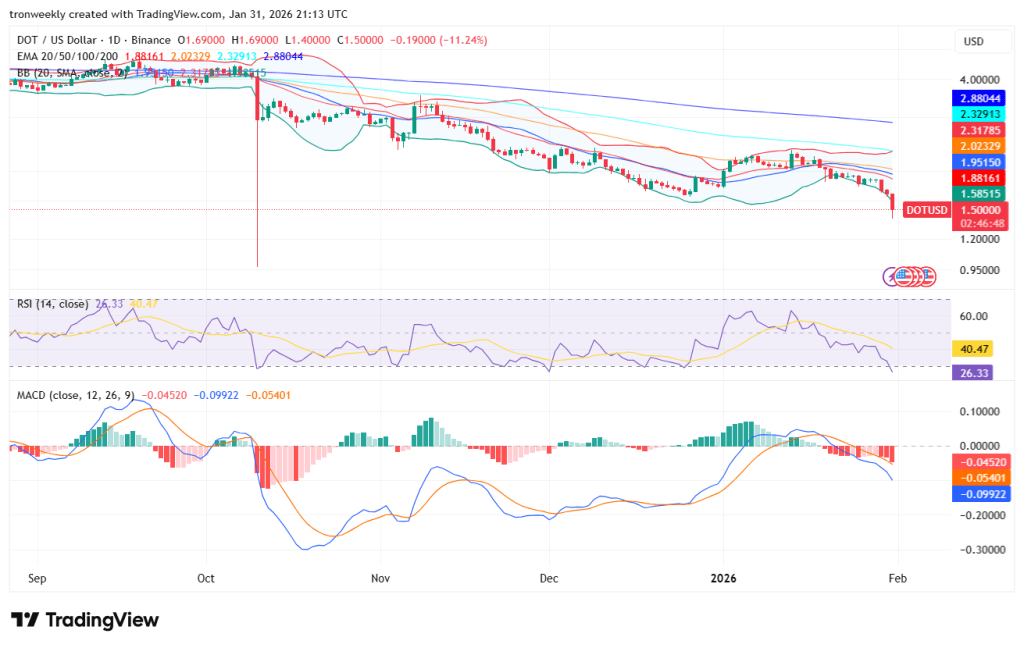Click the 2026 label on time axis

click(x=724, y=579)
